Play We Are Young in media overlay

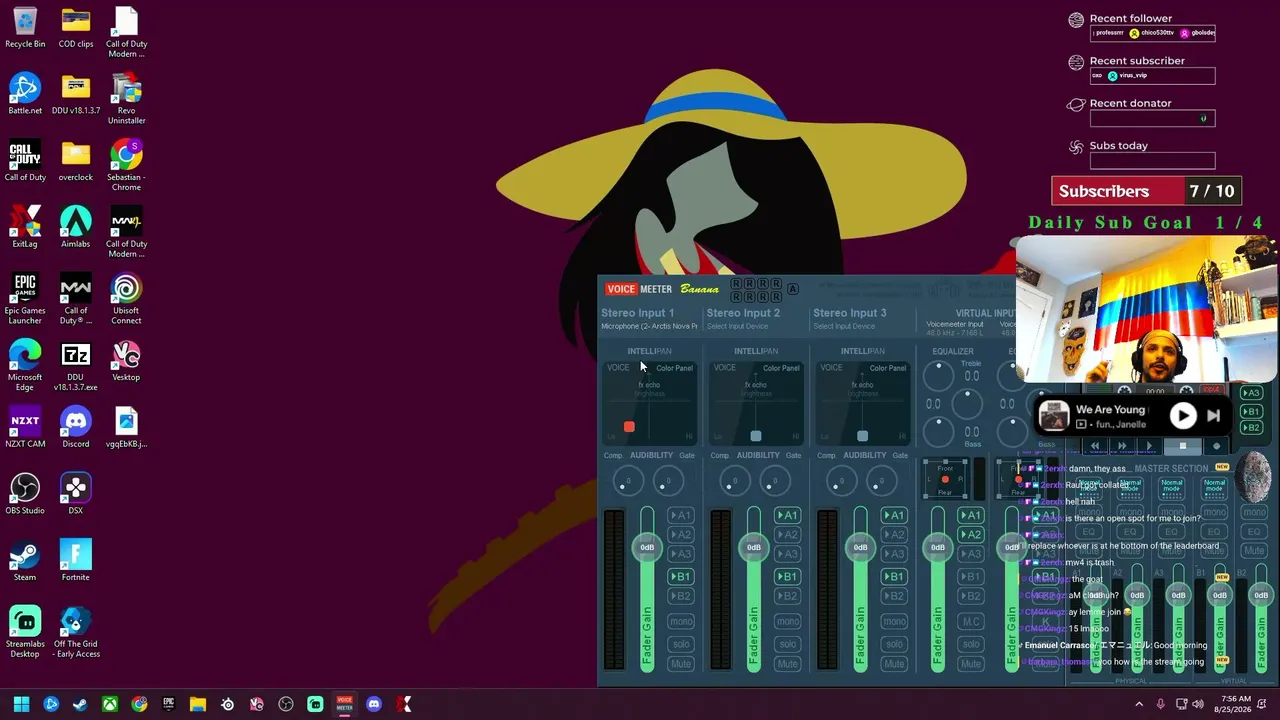(x=1183, y=416)
